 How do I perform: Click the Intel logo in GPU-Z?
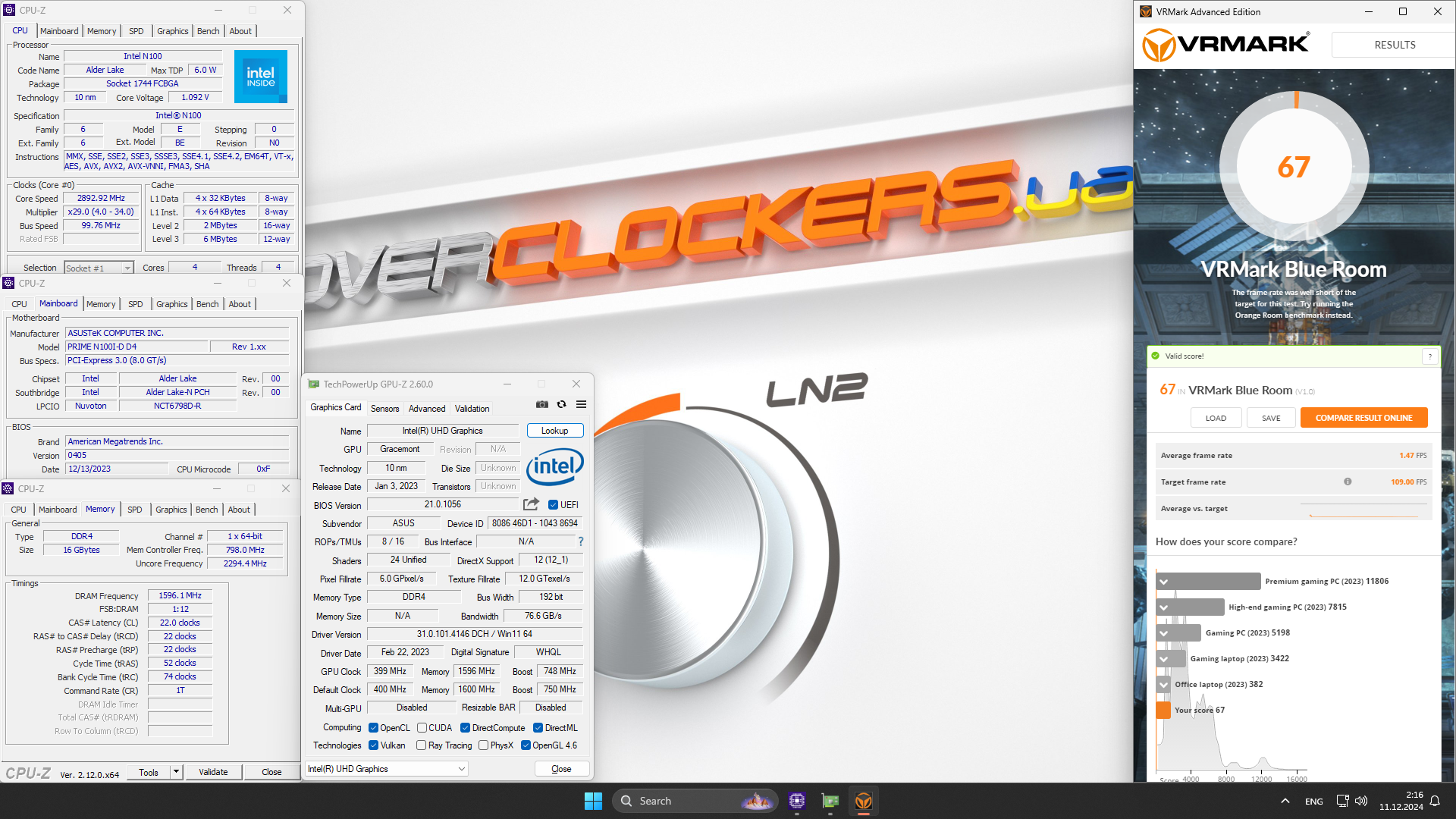coord(554,466)
